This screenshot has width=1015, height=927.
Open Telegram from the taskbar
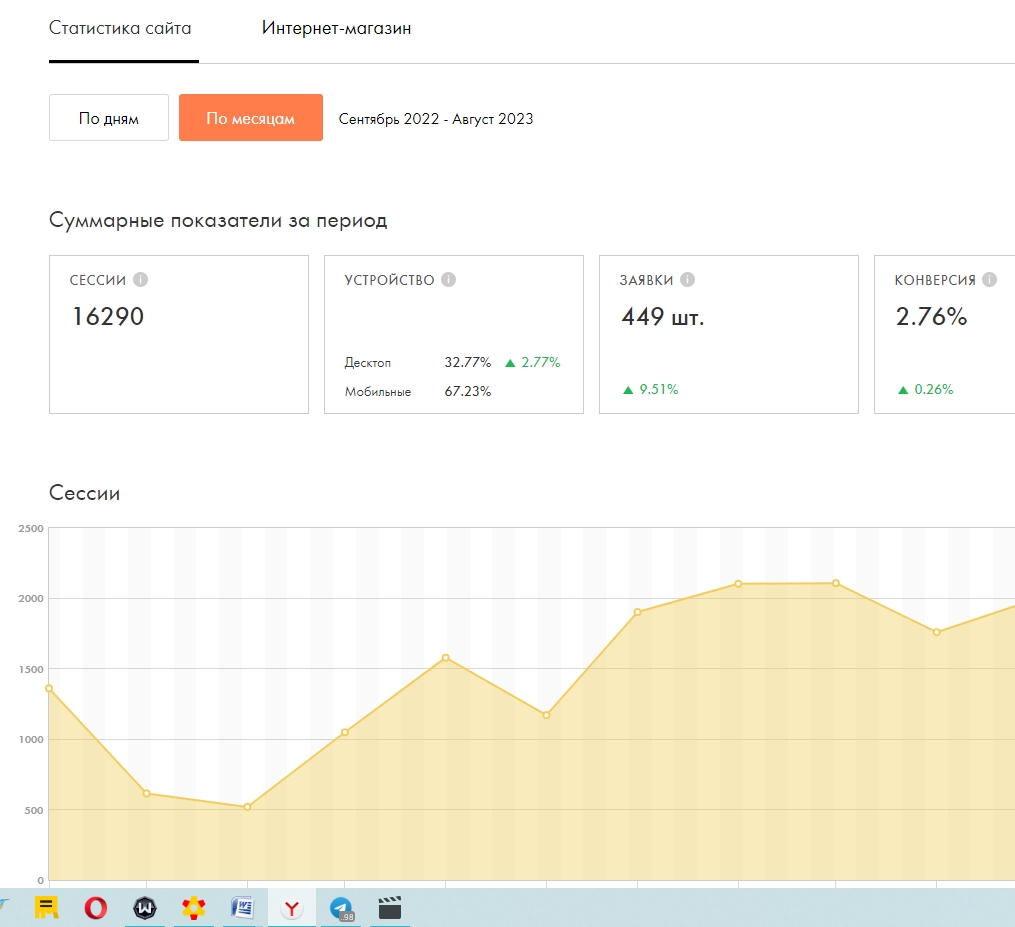pos(341,908)
